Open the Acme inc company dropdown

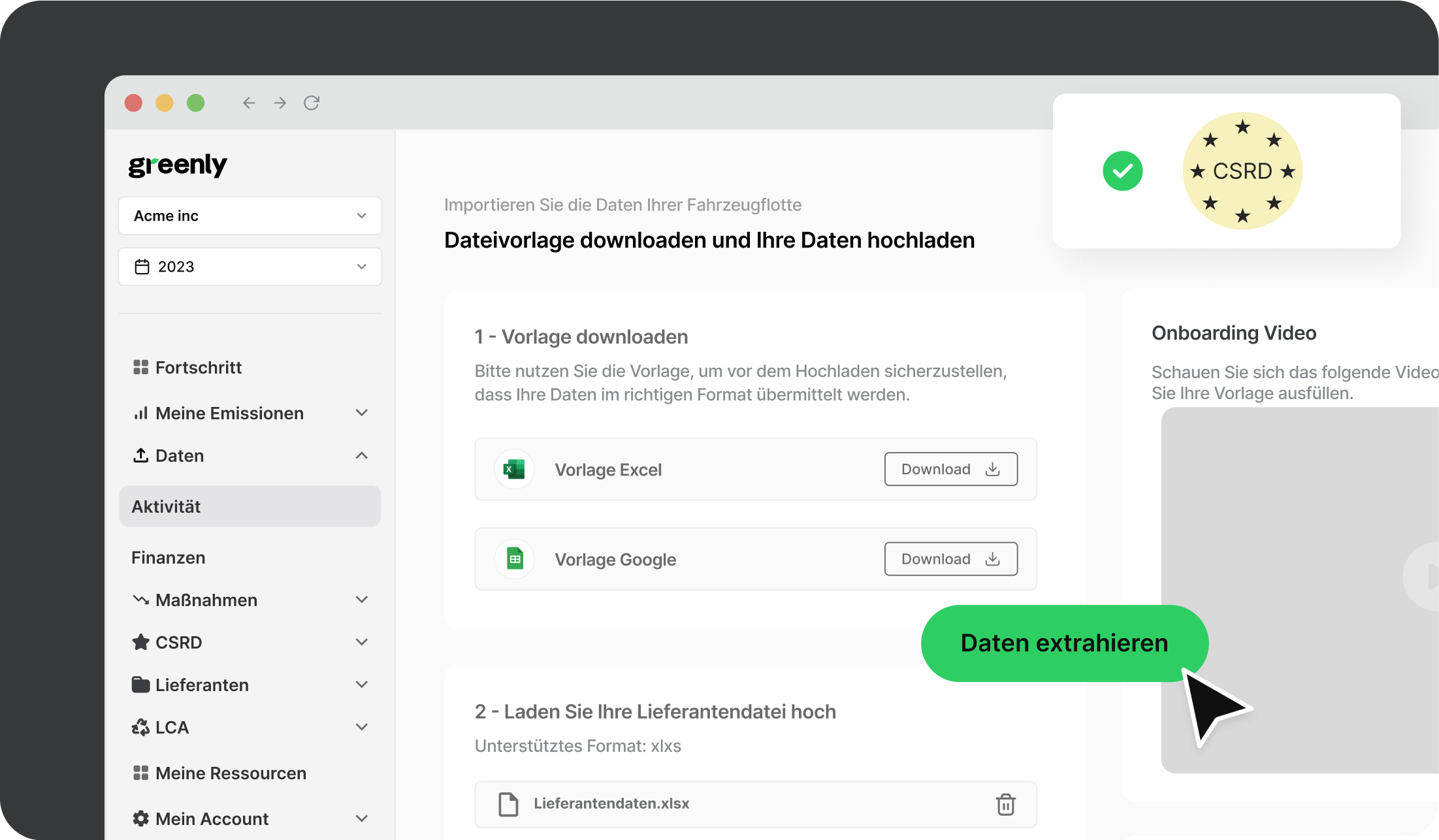pyautogui.click(x=250, y=216)
